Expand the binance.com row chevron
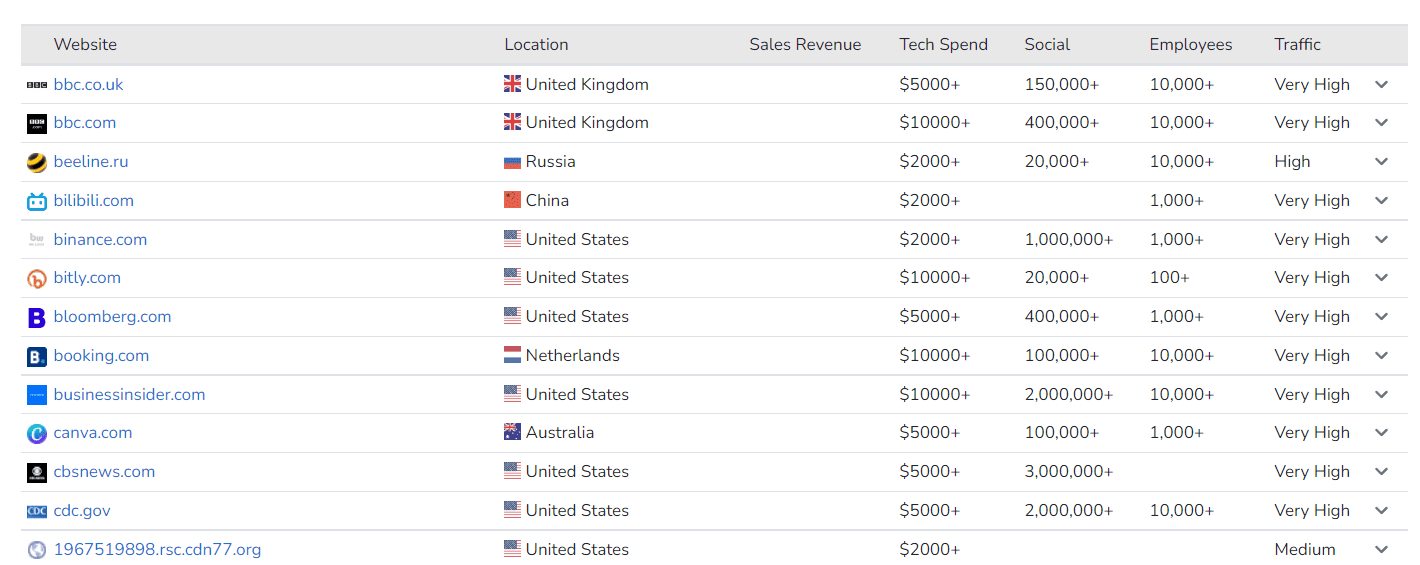The image size is (1420, 565). coord(1382,240)
